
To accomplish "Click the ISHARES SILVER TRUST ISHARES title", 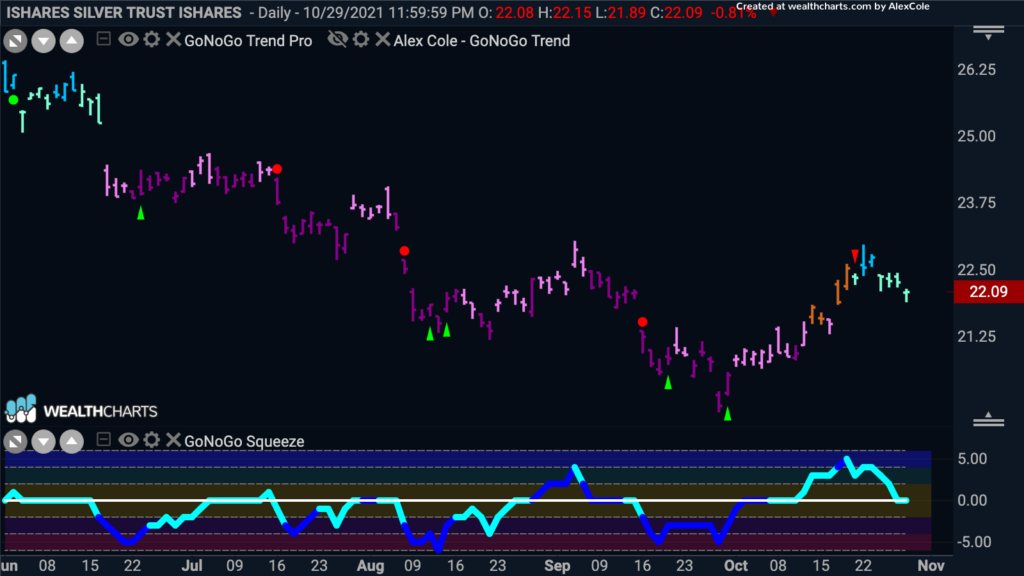I will (x=124, y=13).
